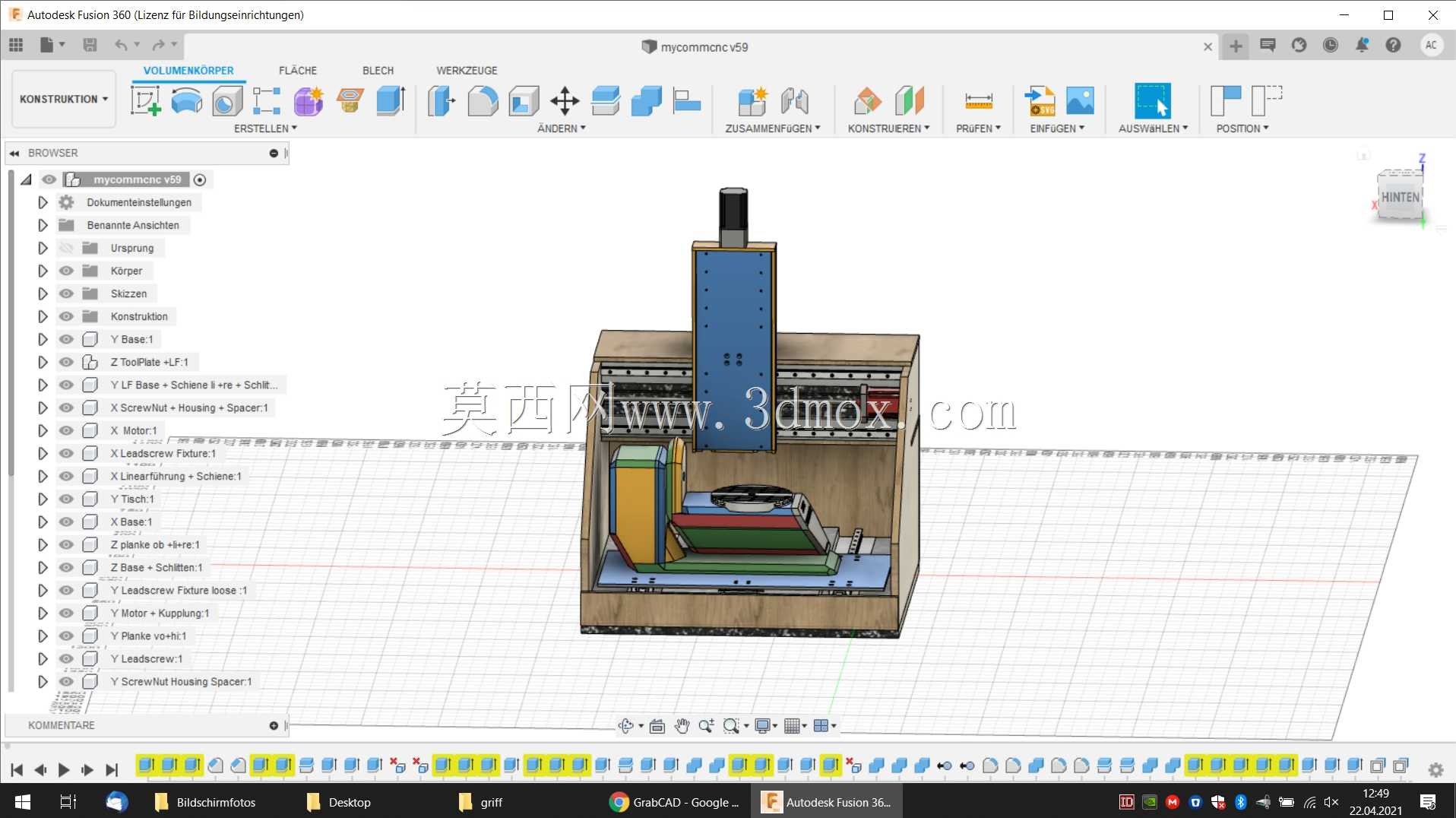This screenshot has width=1456, height=818.
Task: Open the Bildschirmfotos folder in taskbar
Action: pos(205,802)
